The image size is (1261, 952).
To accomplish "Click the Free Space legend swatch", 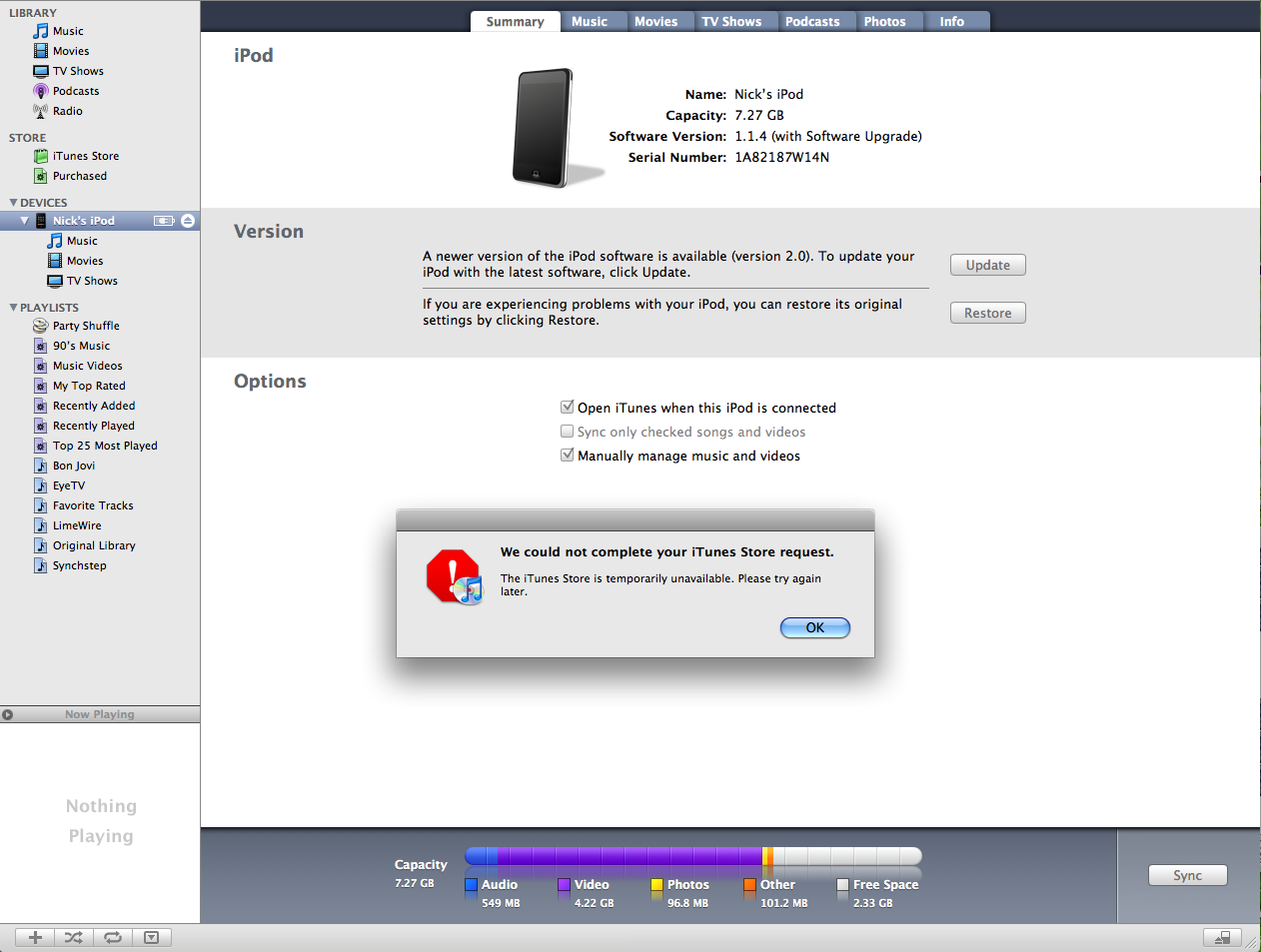I will pos(843,884).
